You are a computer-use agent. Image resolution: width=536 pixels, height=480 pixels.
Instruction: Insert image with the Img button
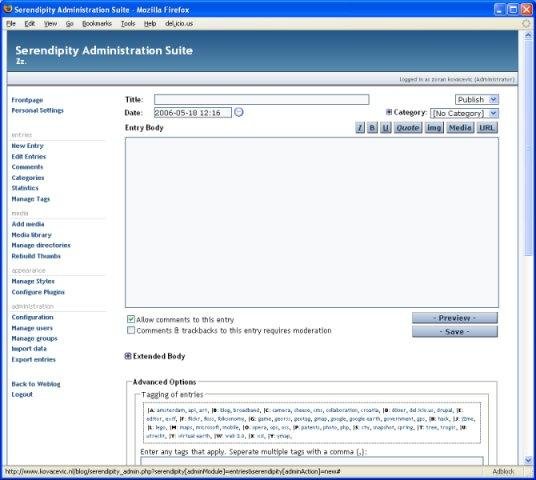(434, 128)
